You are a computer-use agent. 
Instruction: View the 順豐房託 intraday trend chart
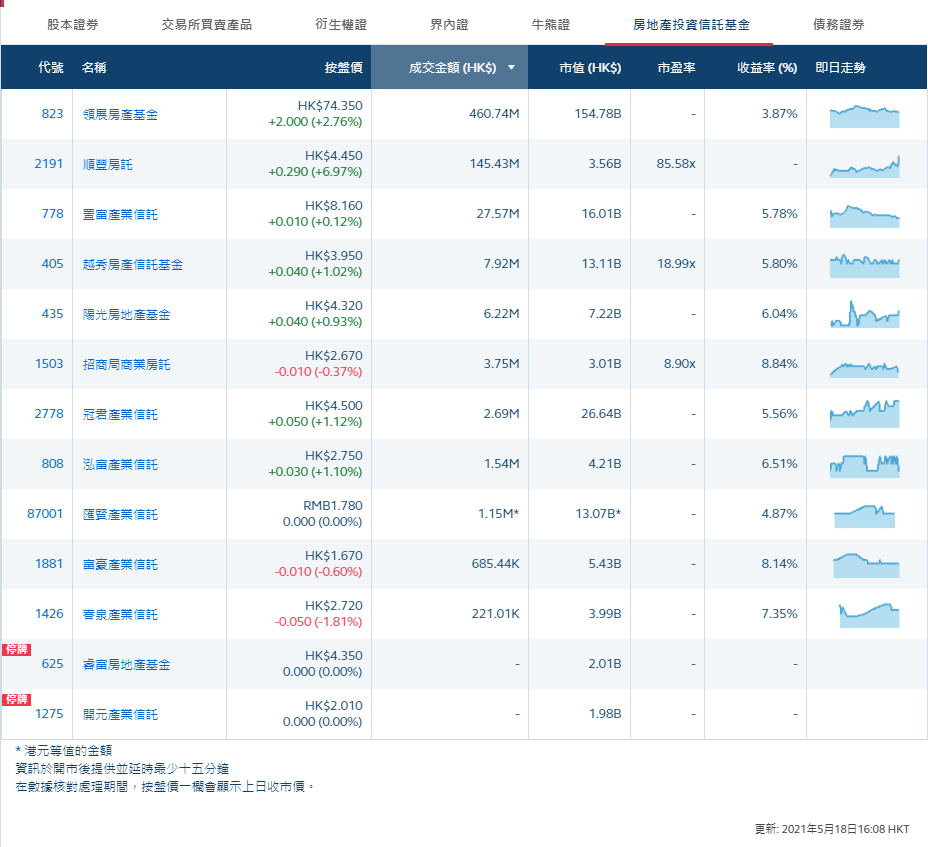pos(864,166)
